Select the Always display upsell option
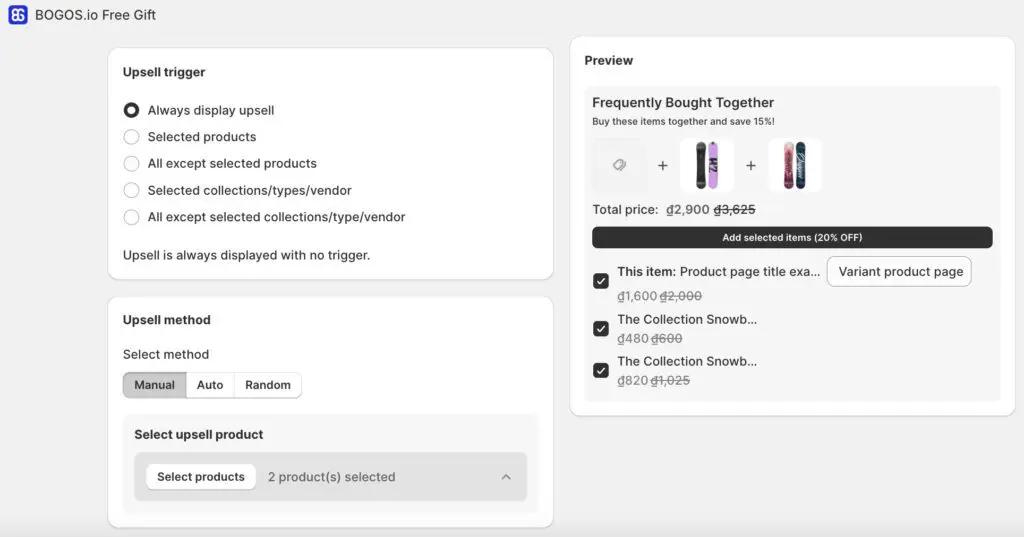 [131, 110]
